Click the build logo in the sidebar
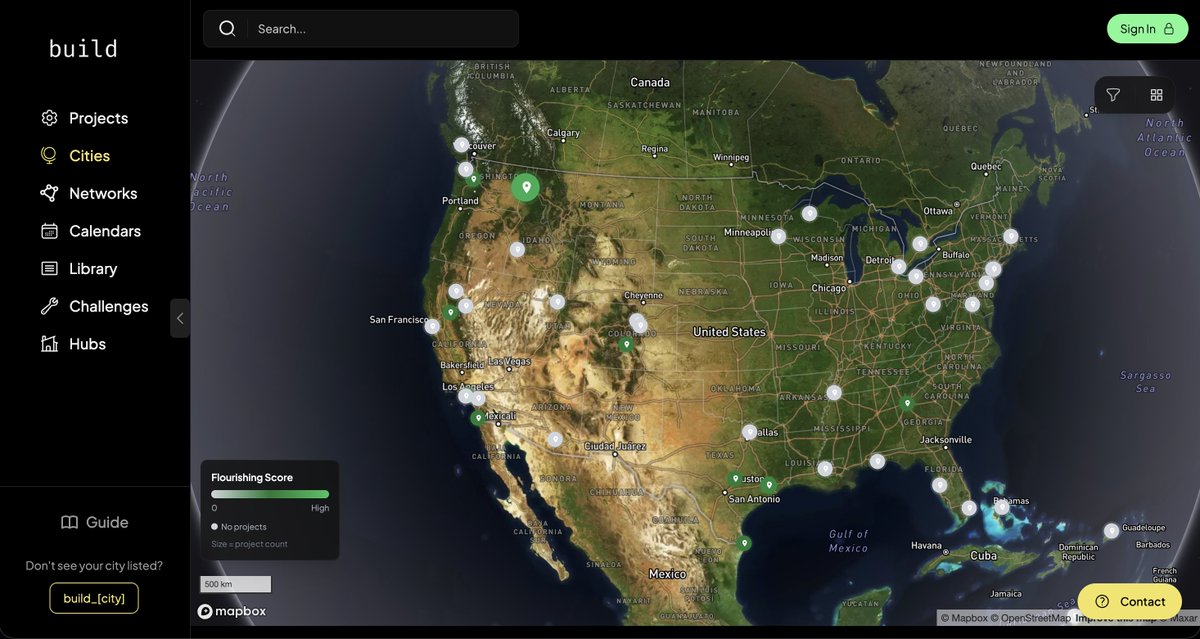 (x=83, y=48)
